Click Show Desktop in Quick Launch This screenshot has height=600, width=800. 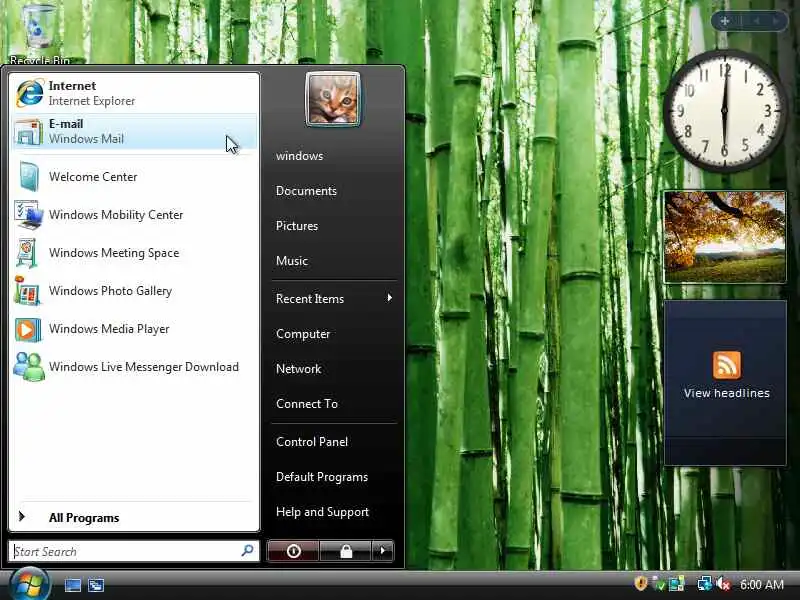pyautogui.click(x=72, y=585)
